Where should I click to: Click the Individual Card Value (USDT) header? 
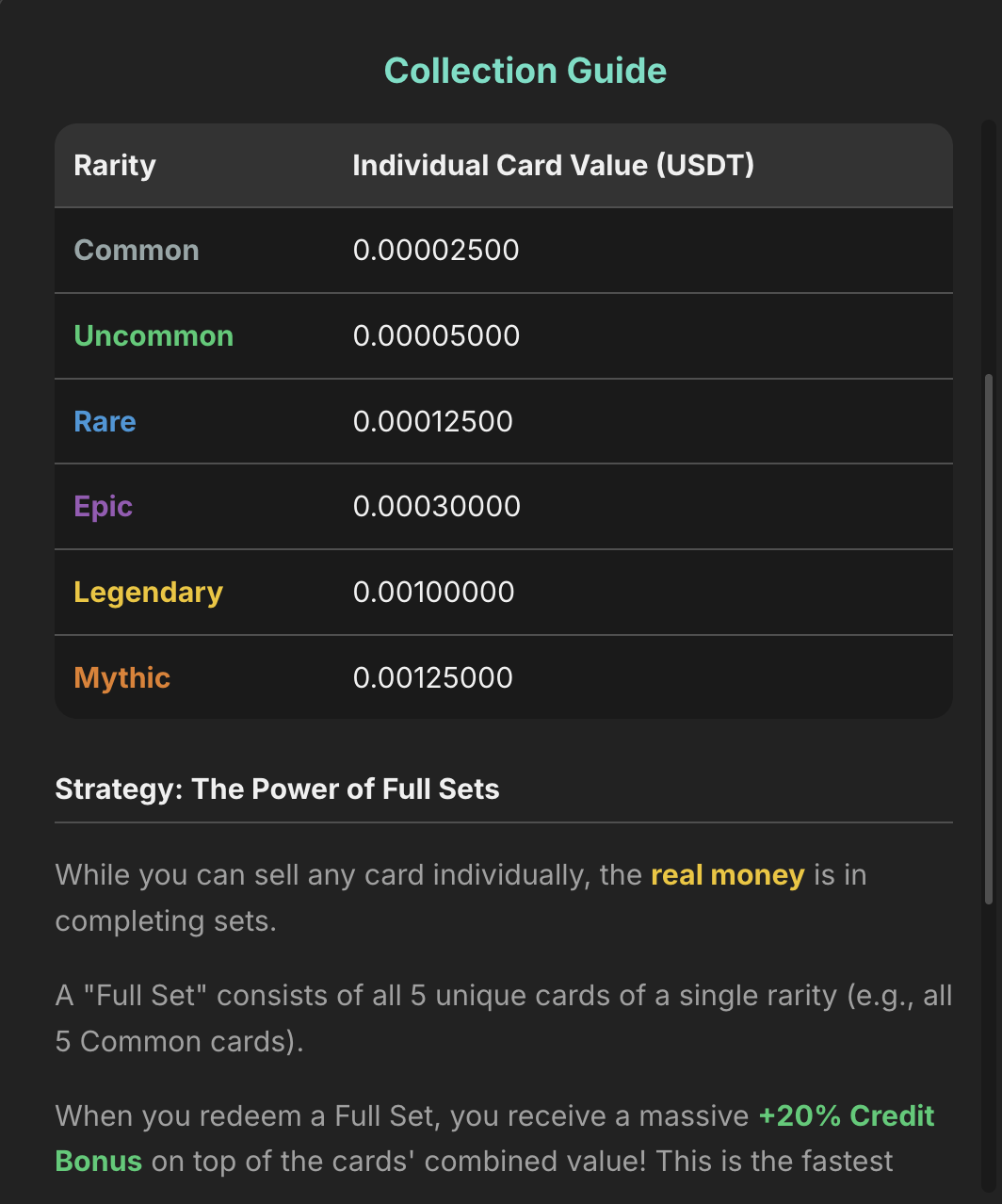coord(553,166)
